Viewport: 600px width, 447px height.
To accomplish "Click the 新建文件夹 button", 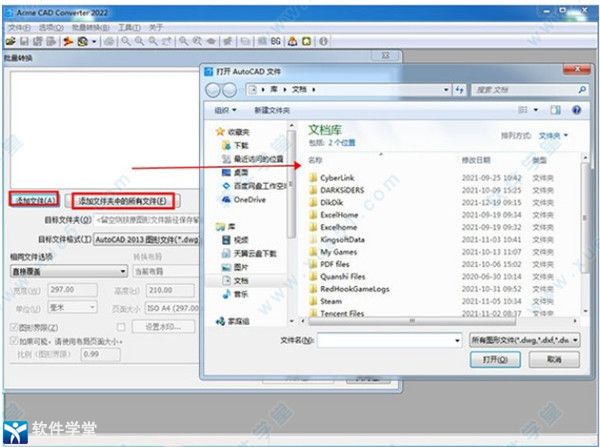I will tap(272, 110).
